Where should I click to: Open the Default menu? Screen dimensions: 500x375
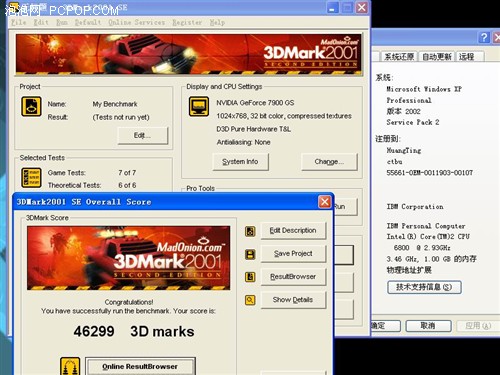[x=88, y=22]
